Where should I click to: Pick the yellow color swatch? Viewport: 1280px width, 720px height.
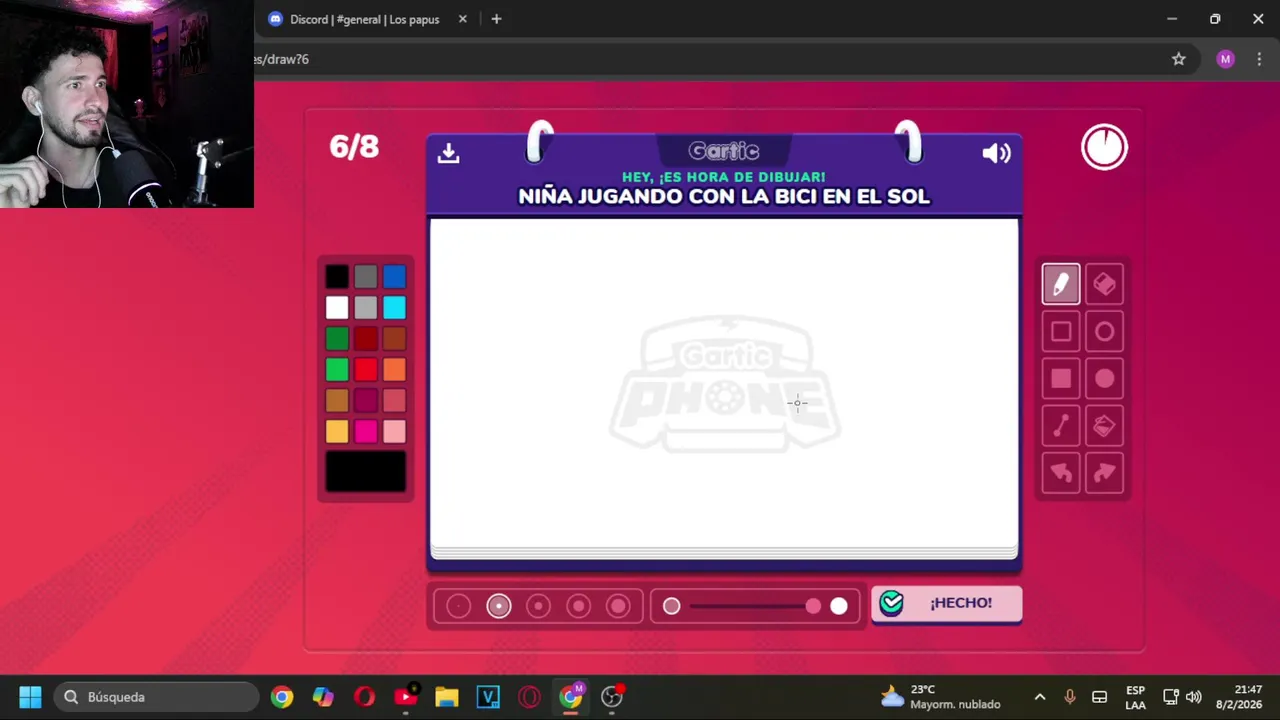337,432
